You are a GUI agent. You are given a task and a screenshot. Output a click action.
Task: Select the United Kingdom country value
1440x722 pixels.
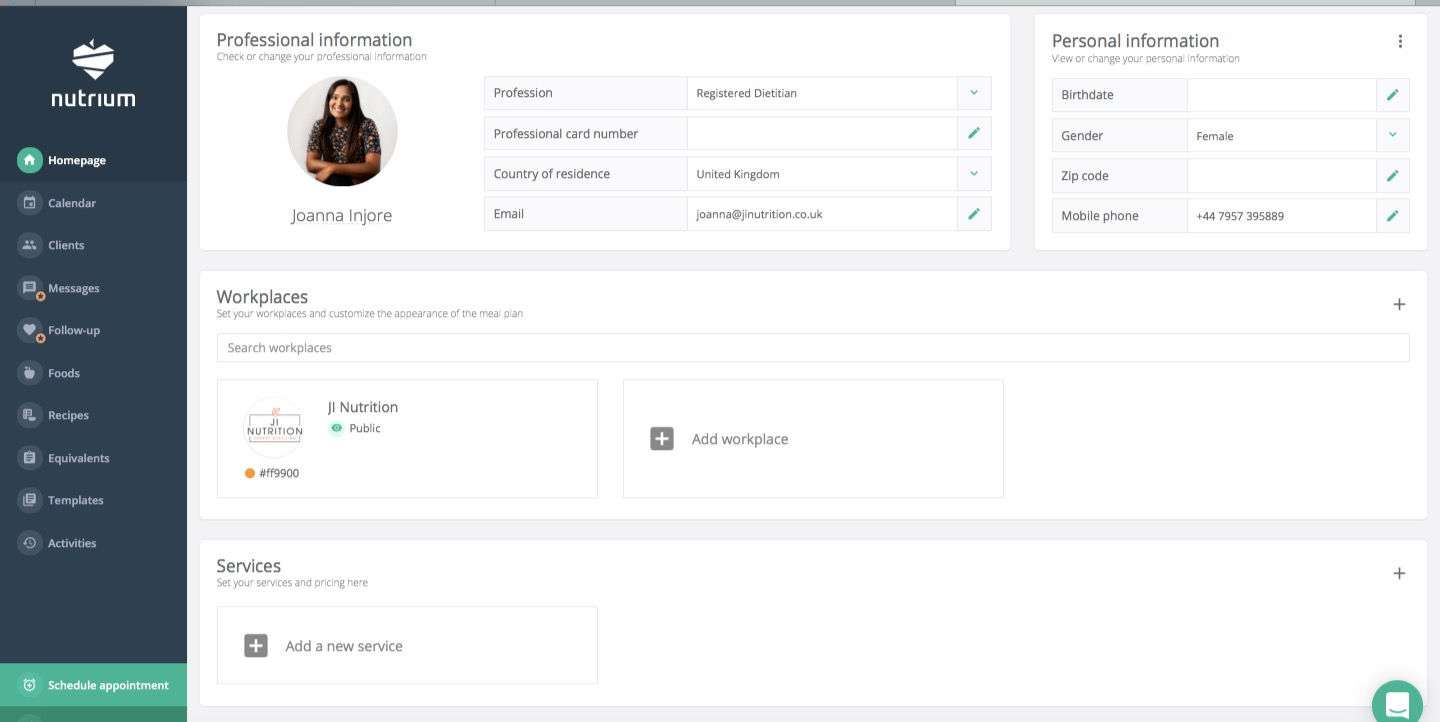[738, 174]
